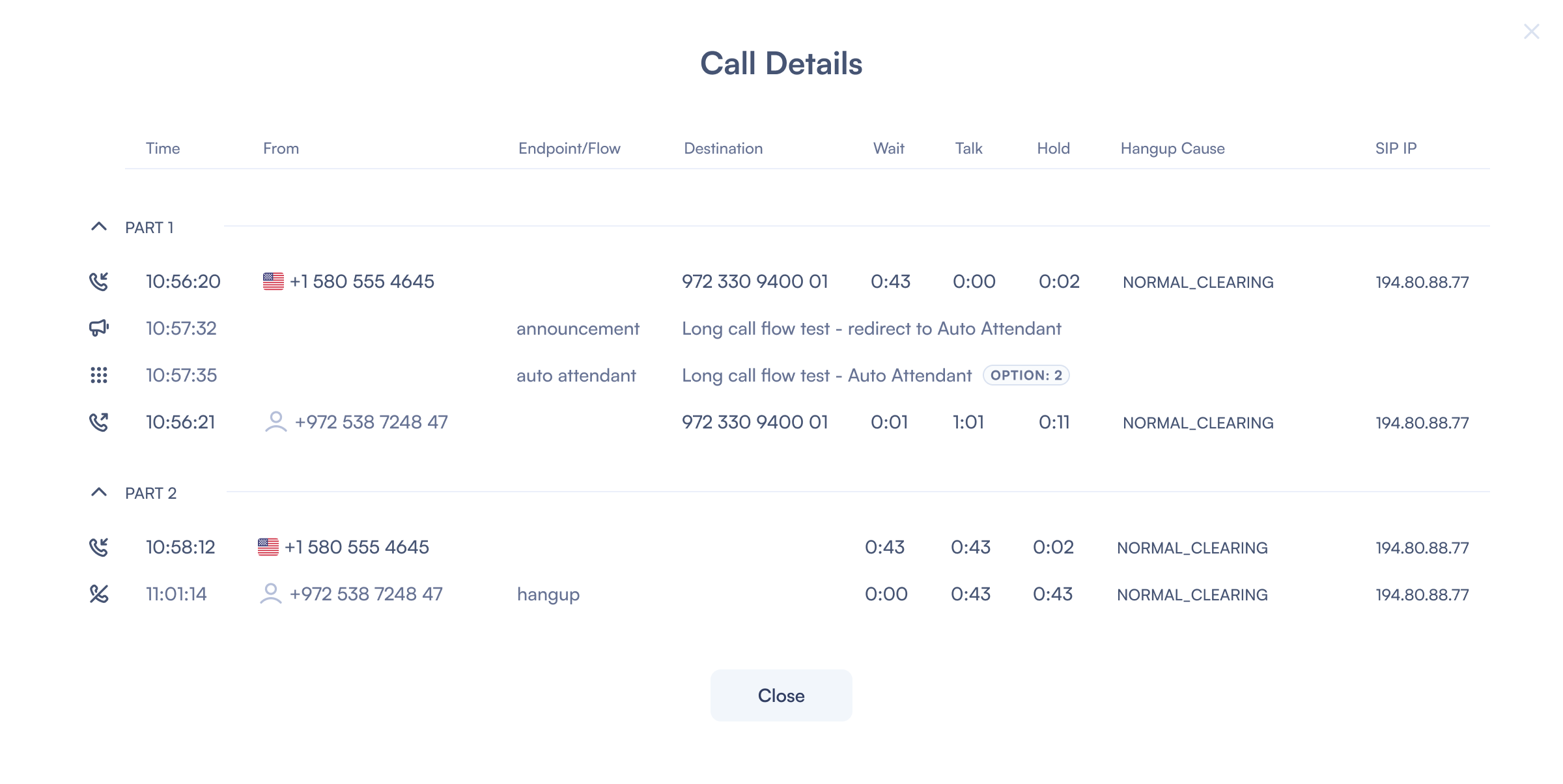Click the Destination column header
This screenshot has width=1563, height=784.
click(x=723, y=148)
